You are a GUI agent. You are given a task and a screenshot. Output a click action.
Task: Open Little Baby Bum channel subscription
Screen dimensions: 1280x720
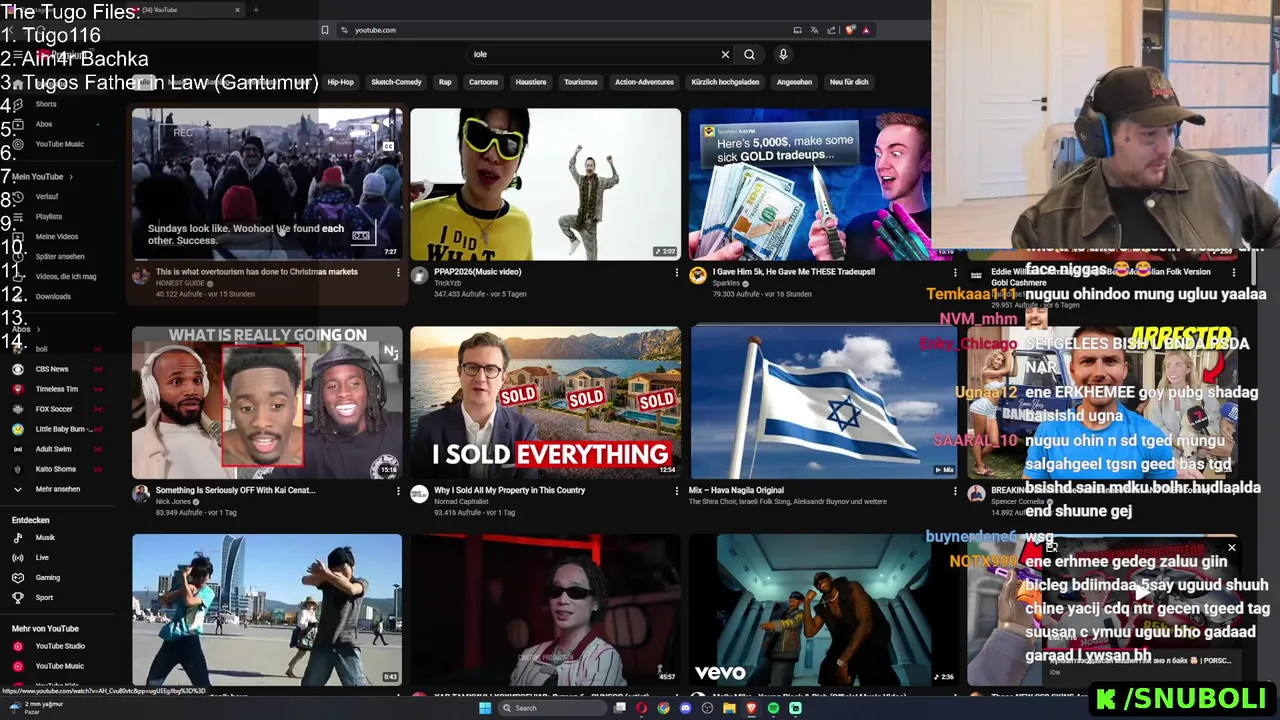[x=63, y=429]
